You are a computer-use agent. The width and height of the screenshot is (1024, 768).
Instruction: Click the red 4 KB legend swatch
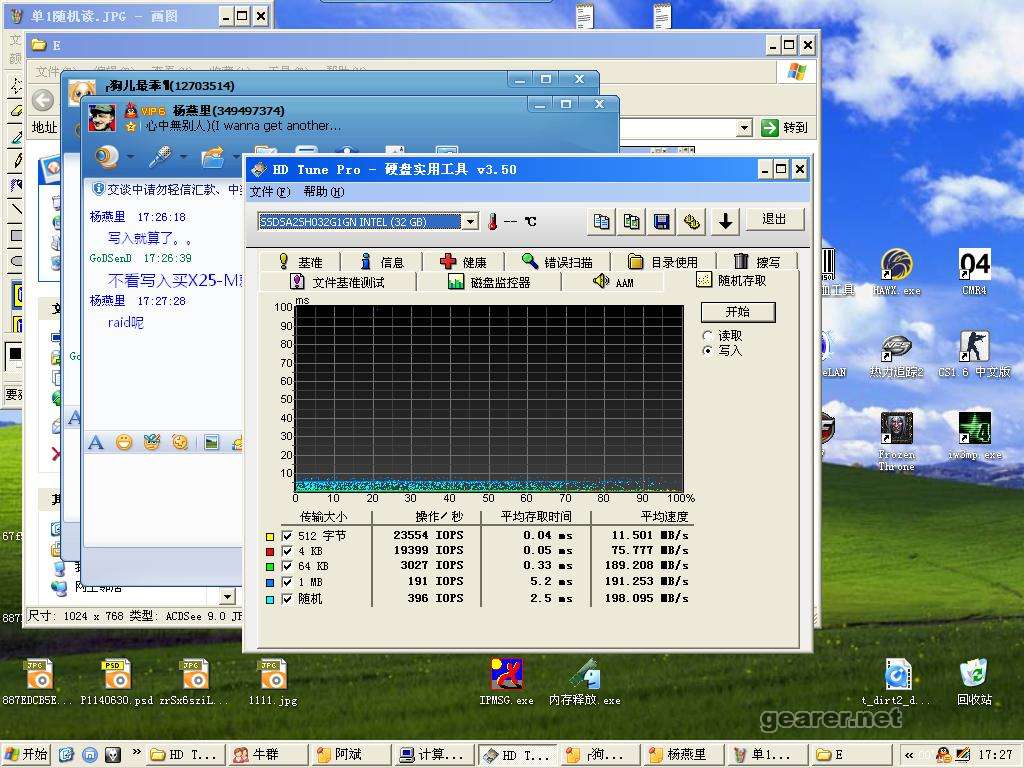pyautogui.click(x=270, y=552)
